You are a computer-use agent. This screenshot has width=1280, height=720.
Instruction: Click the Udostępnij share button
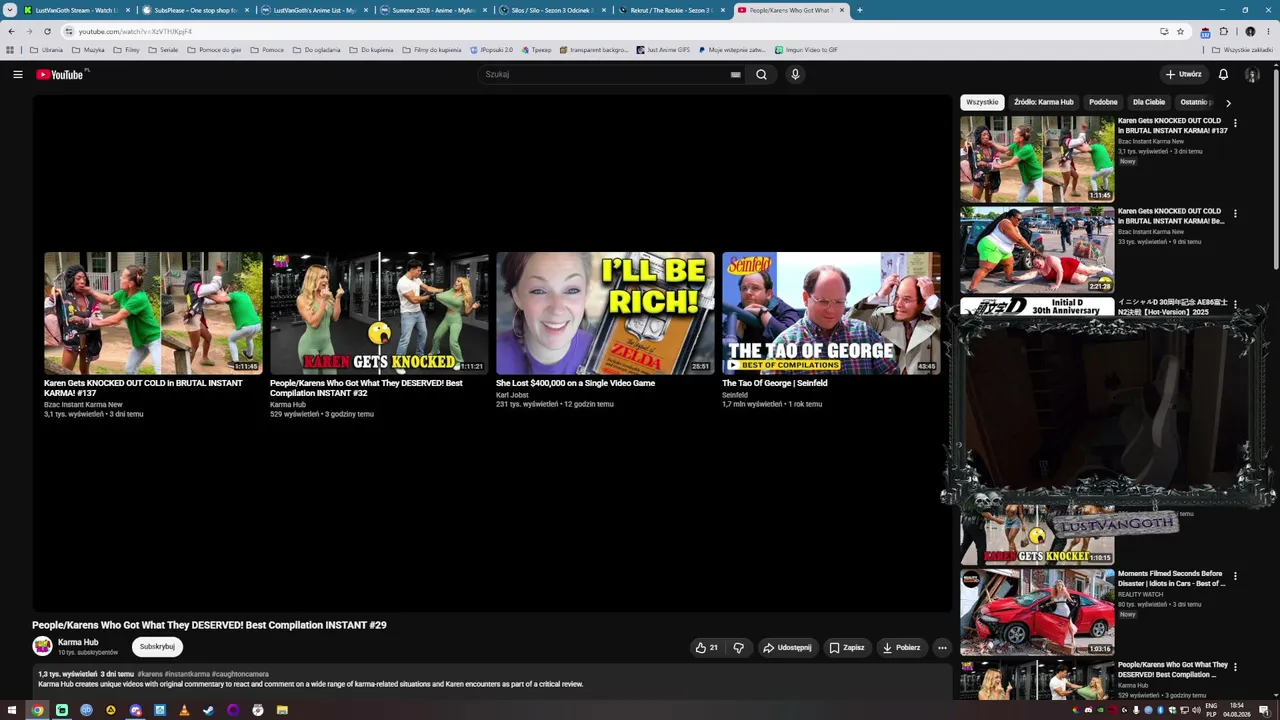tap(787, 647)
